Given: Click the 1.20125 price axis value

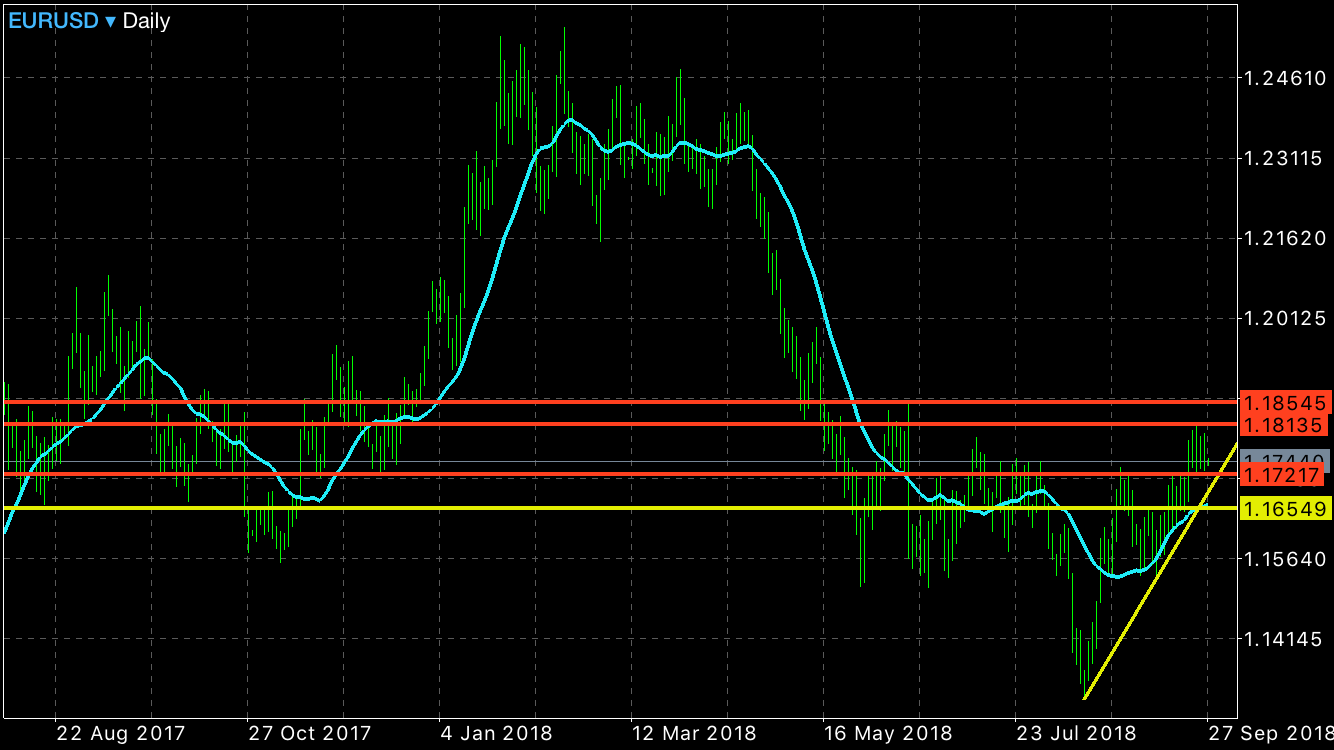Looking at the screenshot, I should tap(1285, 318).
